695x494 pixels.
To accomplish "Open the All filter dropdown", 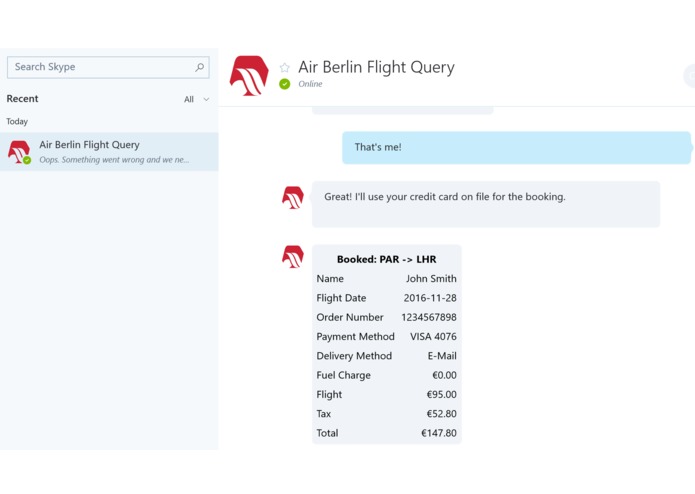I will coord(196,99).
